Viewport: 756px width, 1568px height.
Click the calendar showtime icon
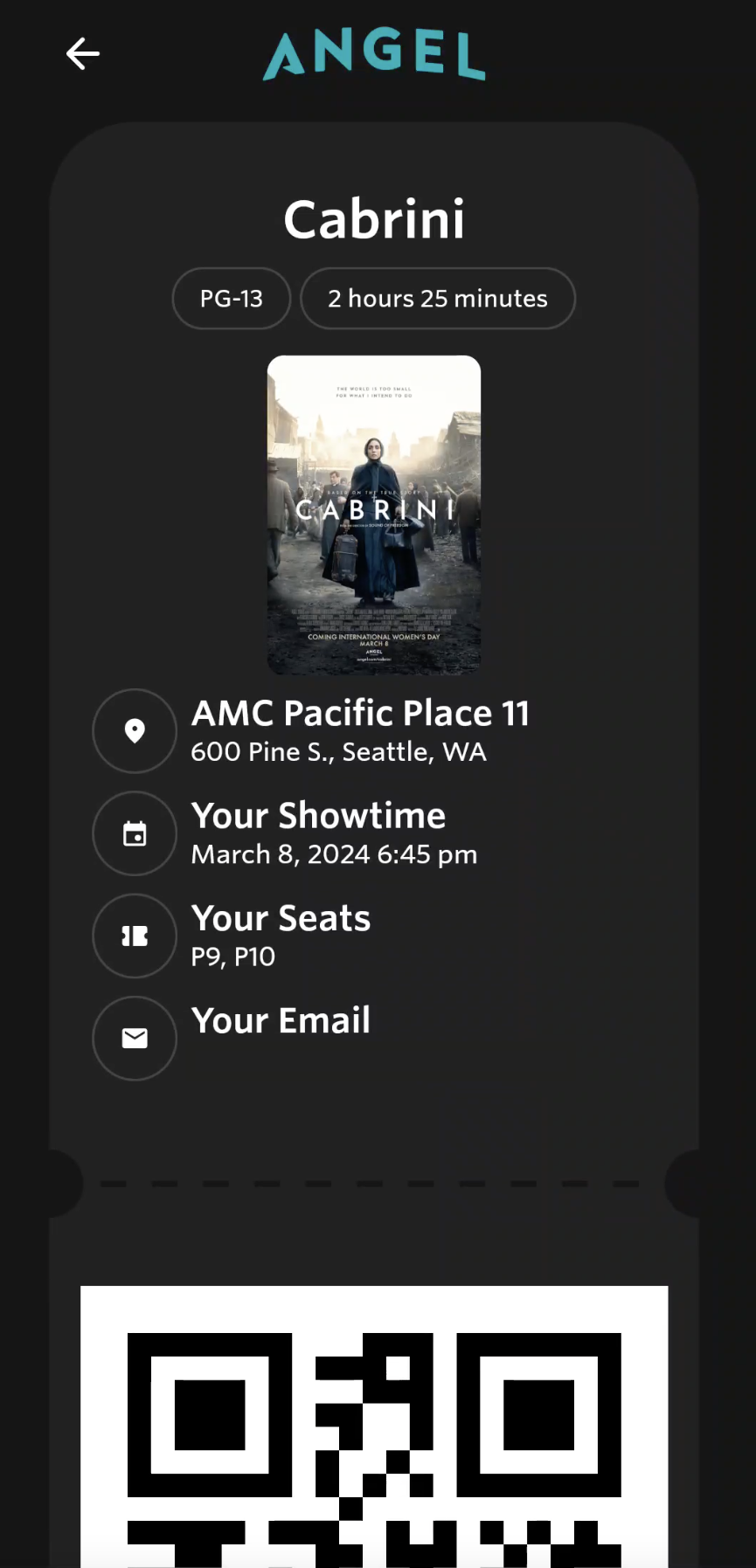coord(135,833)
